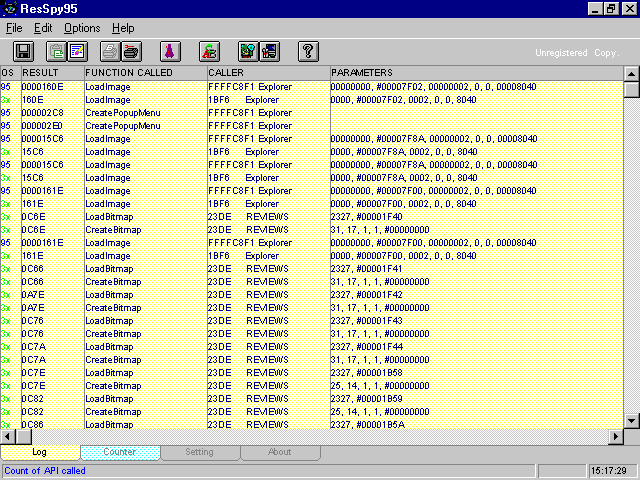Click the red letter A font icon

point(209,51)
